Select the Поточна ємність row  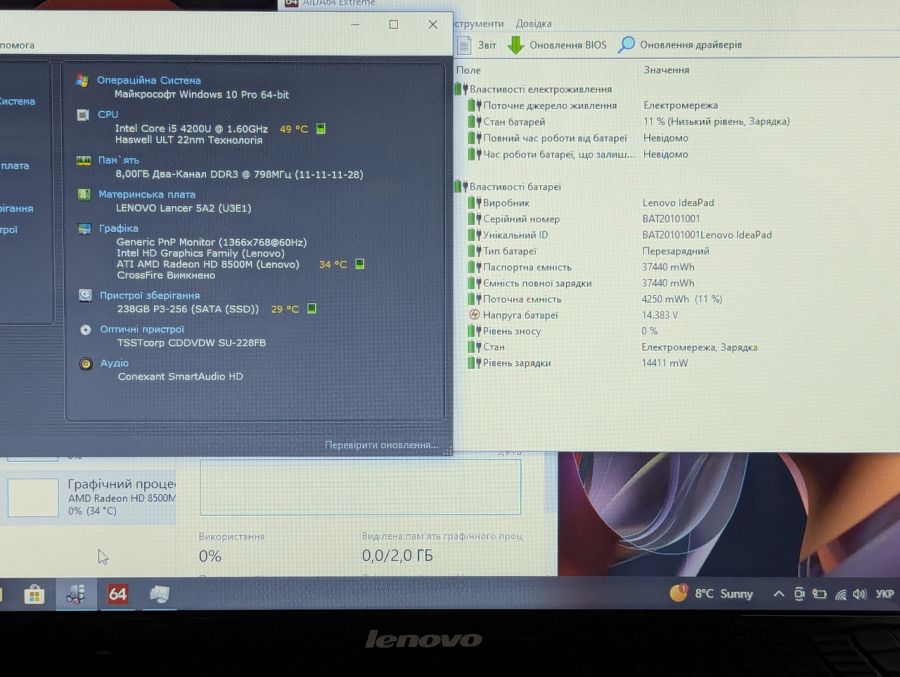(595, 299)
